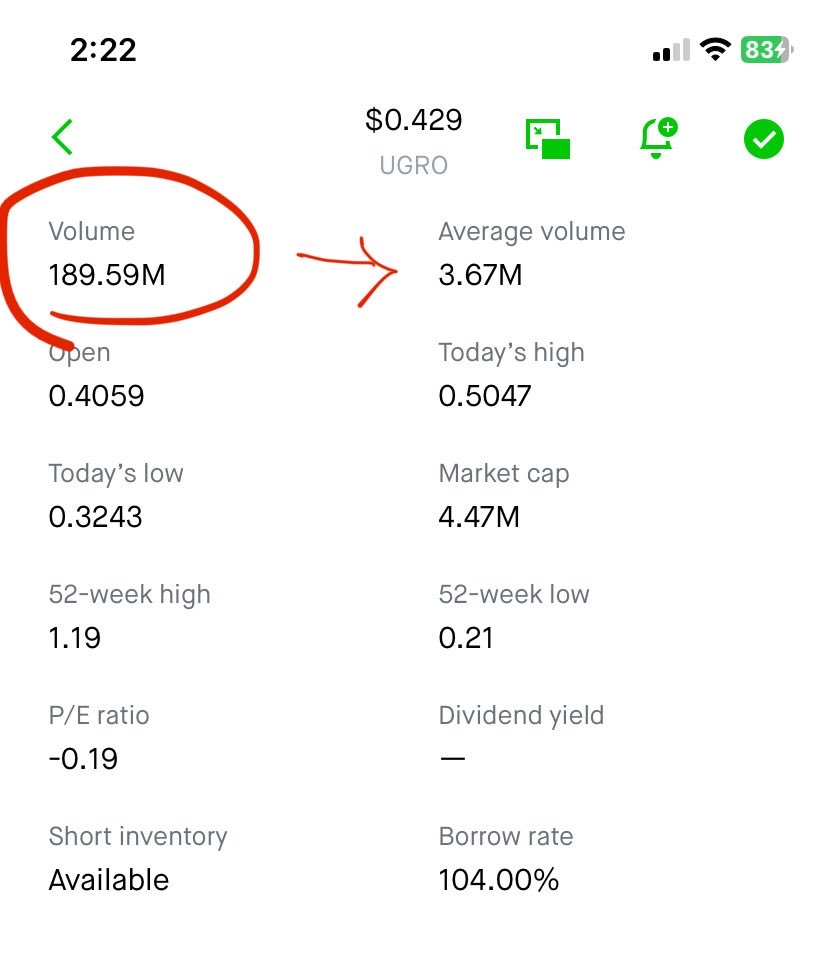The height and width of the screenshot is (974, 828).
Task: Select the 3.67M average volume
Action: click(x=480, y=275)
